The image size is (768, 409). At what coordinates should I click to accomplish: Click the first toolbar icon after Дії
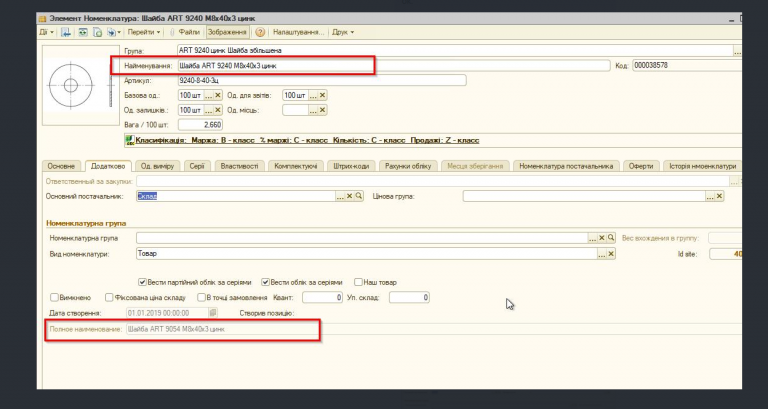coord(66,32)
